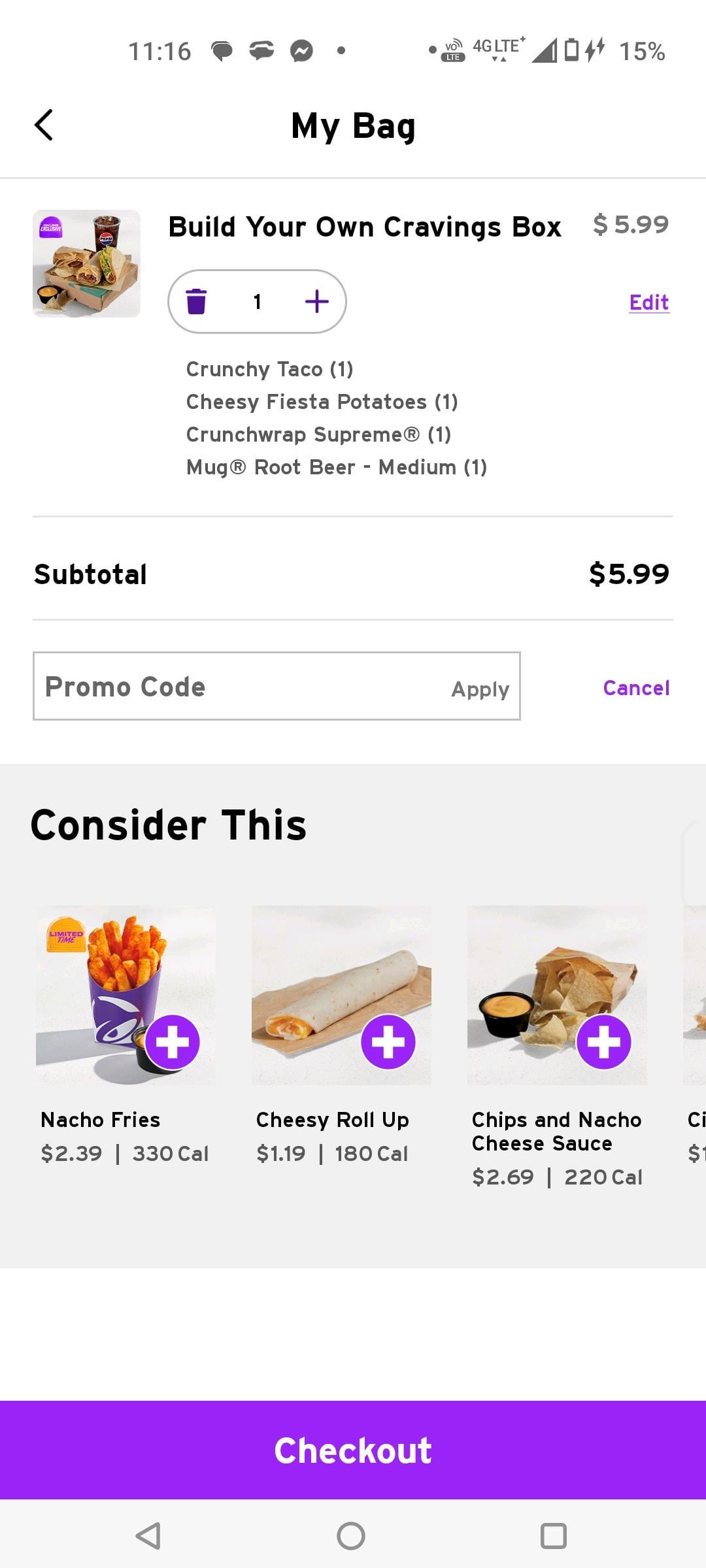
Task: Increase Cravings Box quantity with plus
Action: pyautogui.click(x=317, y=302)
